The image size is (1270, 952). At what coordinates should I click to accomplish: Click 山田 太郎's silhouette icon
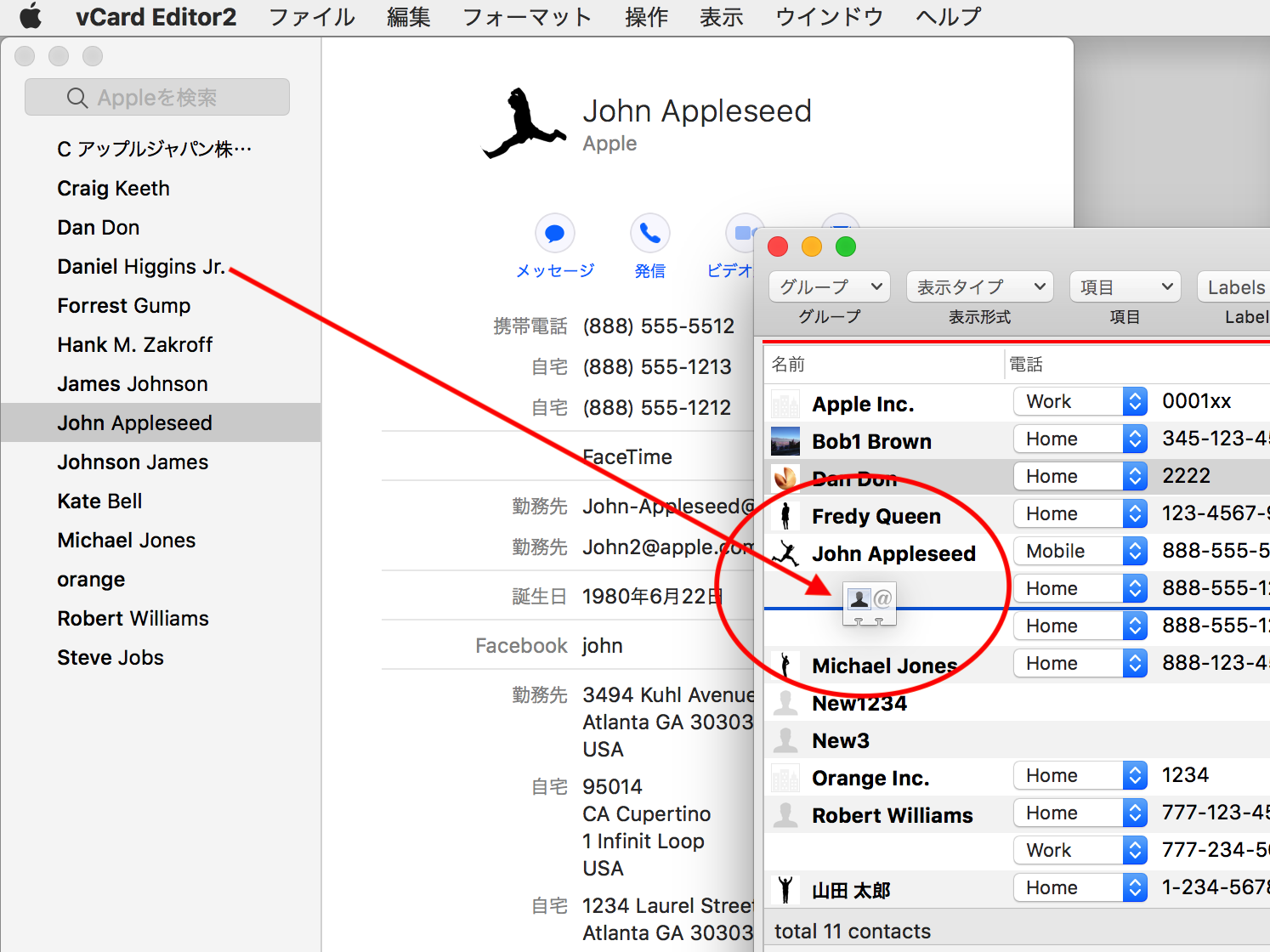(x=785, y=891)
